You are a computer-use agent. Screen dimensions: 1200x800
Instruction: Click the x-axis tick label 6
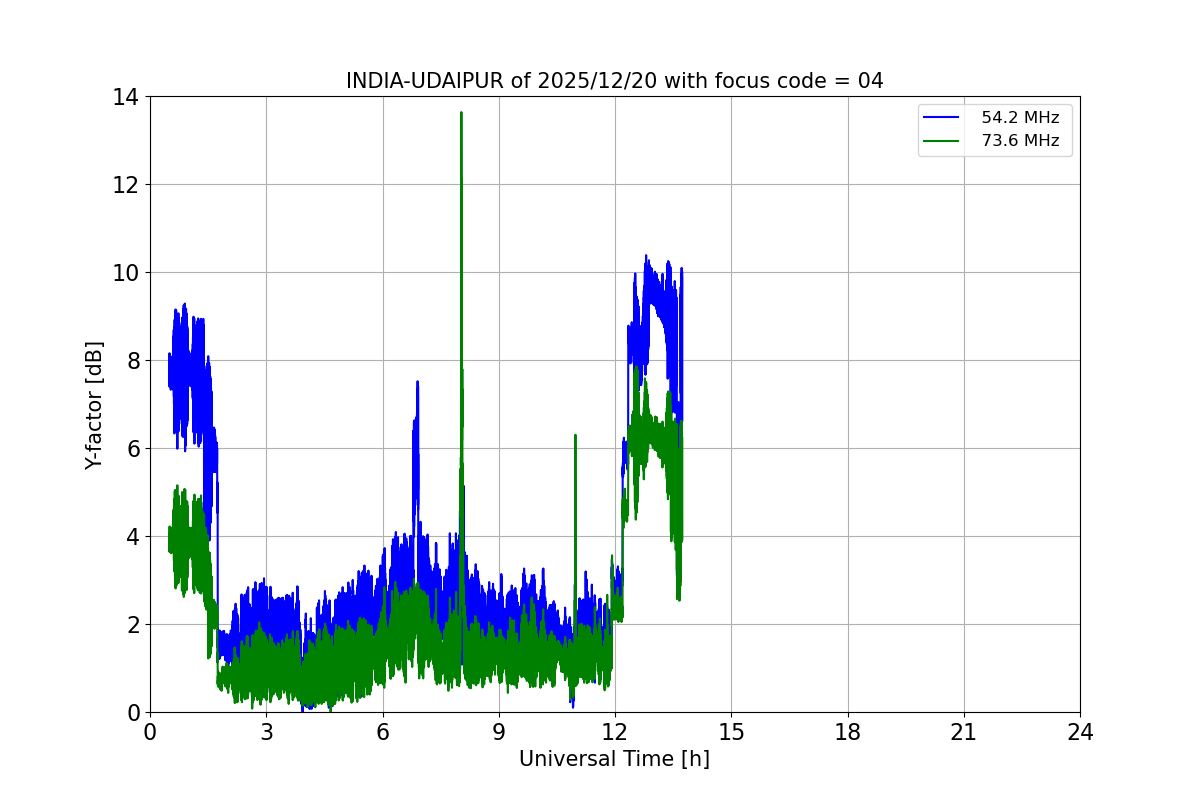tap(383, 732)
